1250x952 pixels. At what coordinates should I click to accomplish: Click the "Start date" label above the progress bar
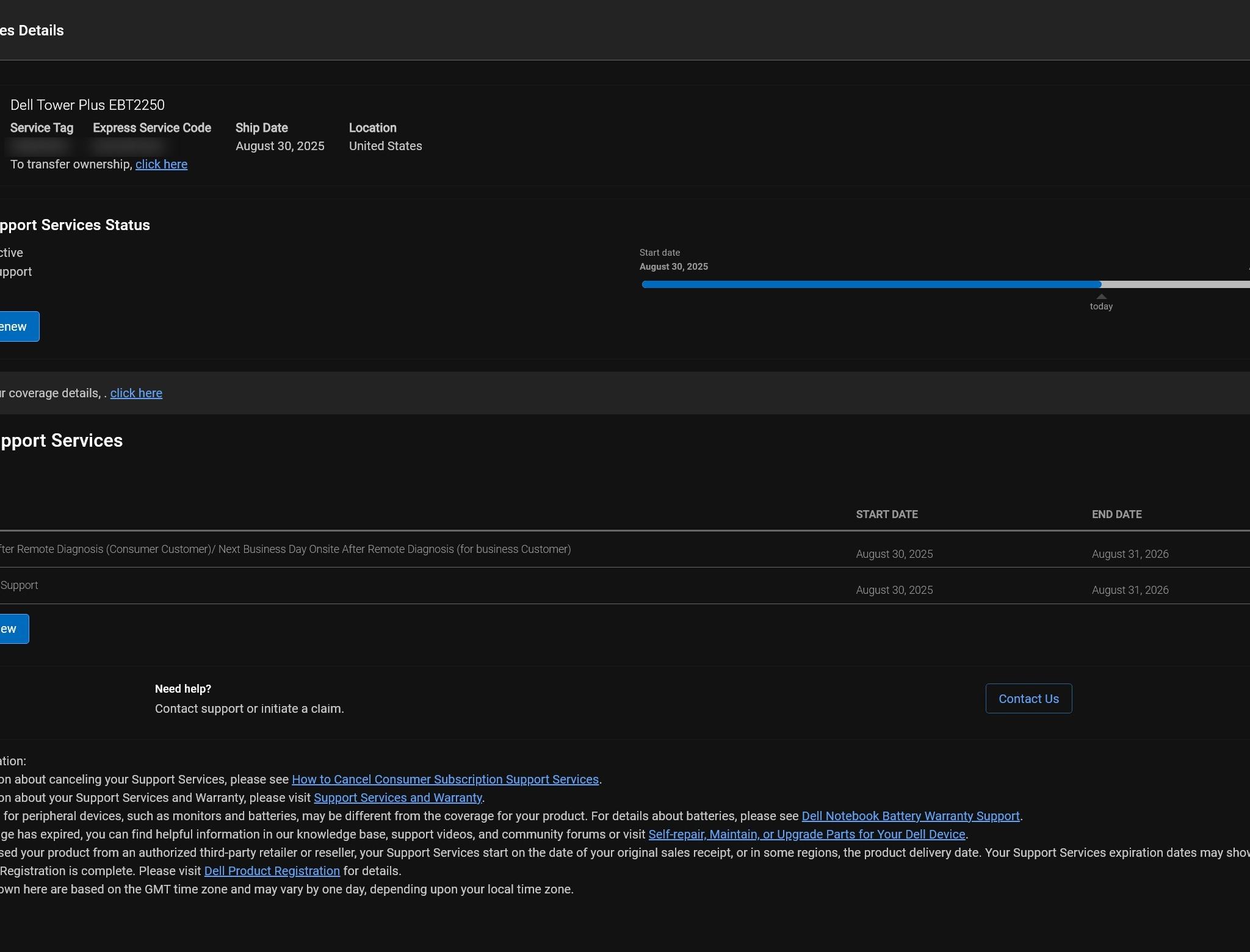(x=660, y=253)
